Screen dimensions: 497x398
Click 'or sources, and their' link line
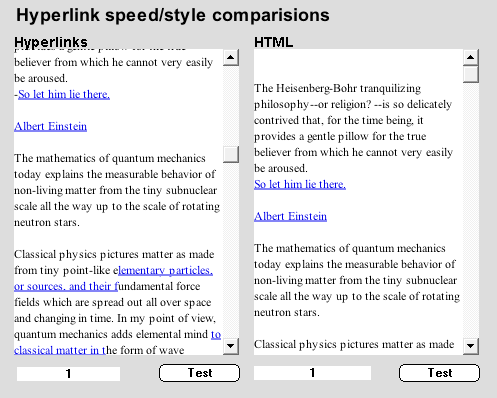66,286
